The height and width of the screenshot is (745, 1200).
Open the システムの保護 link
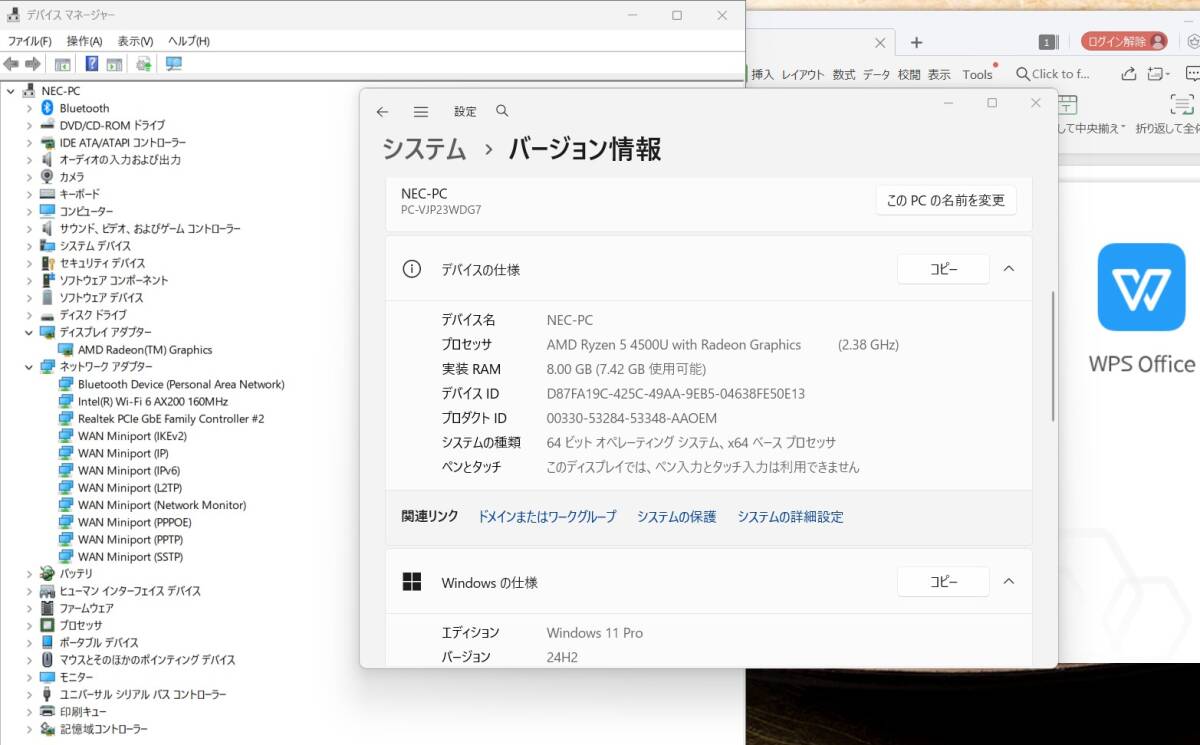click(676, 517)
